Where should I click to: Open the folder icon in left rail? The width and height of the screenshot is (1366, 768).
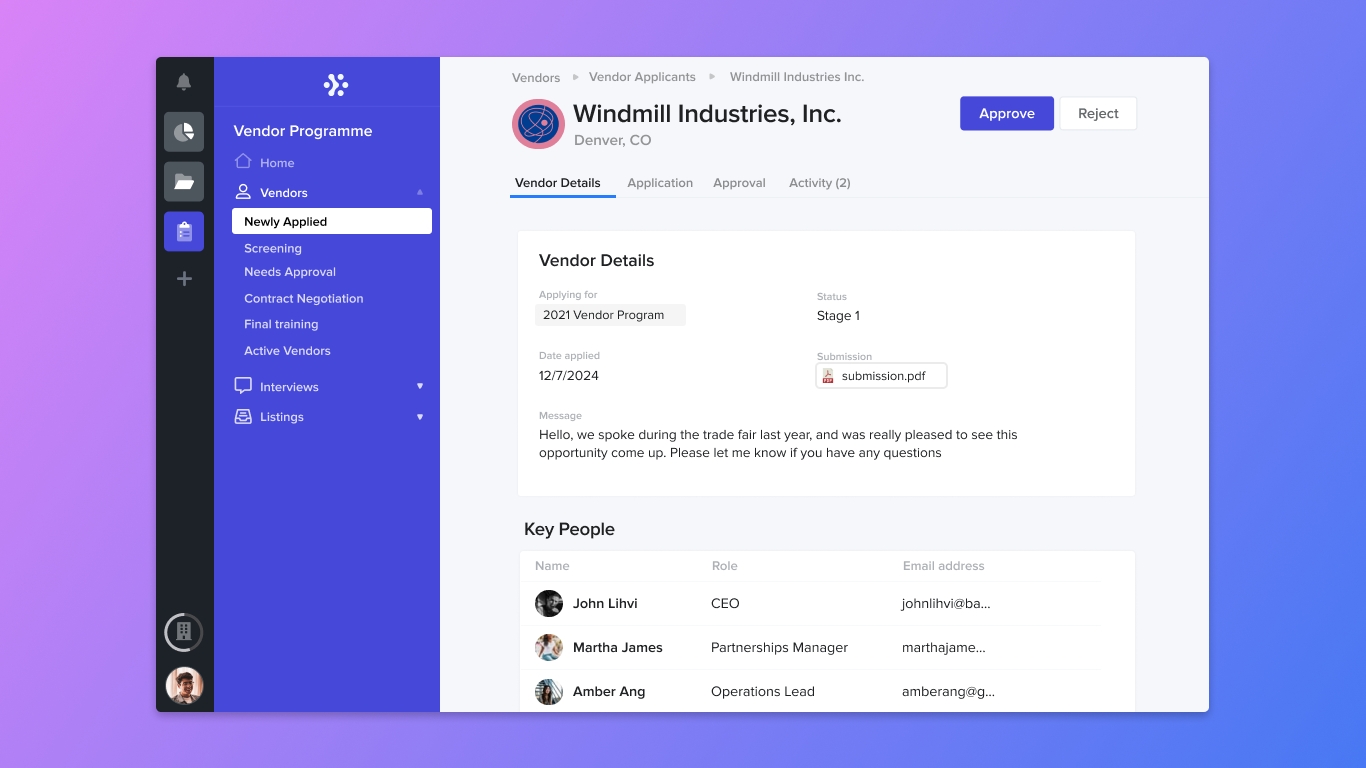(184, 182)
